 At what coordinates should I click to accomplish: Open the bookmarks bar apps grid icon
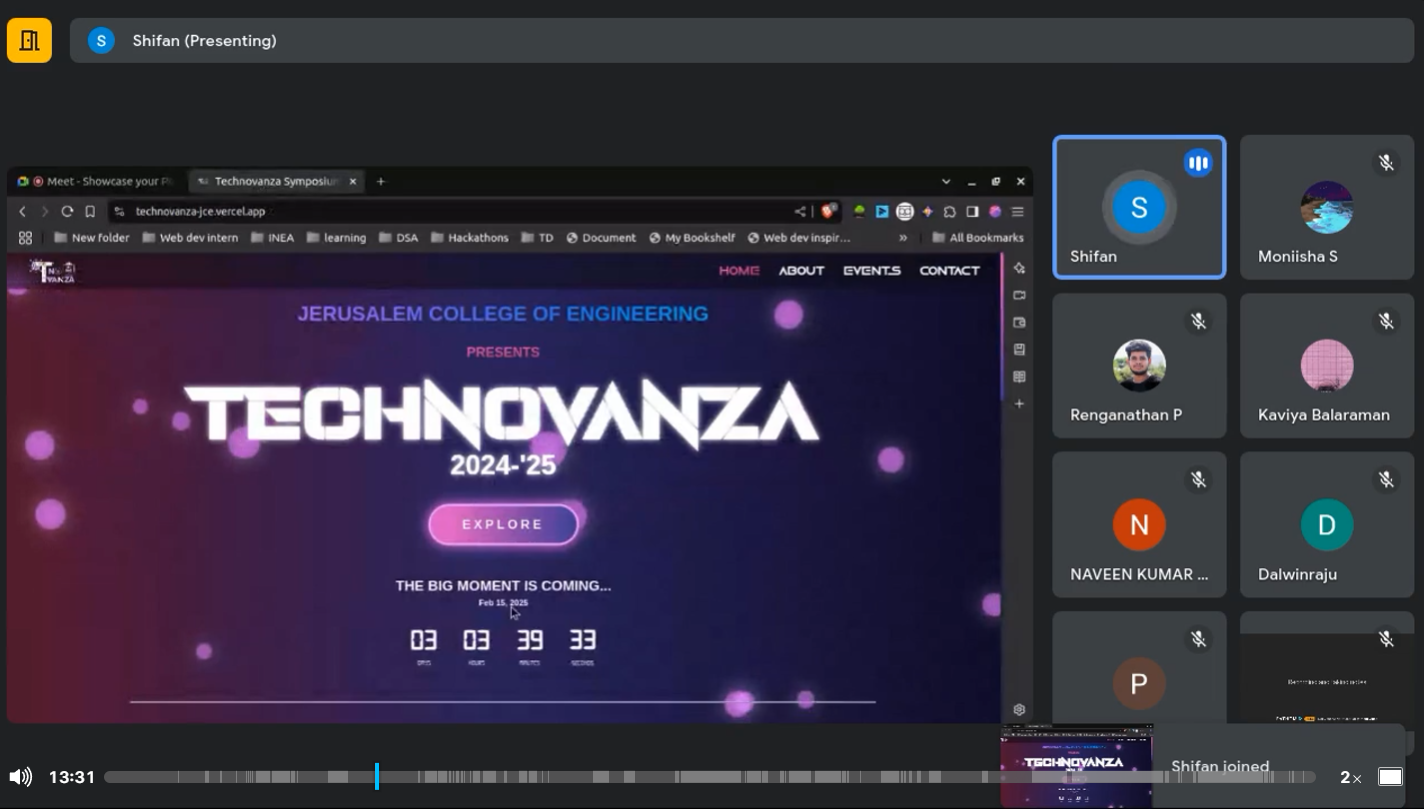tap(25, 238)
